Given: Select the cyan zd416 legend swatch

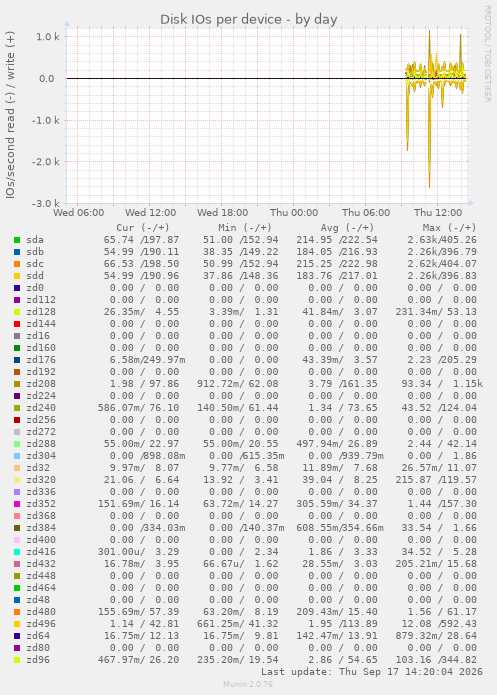Looking at the screenshot, I should 17,552.
